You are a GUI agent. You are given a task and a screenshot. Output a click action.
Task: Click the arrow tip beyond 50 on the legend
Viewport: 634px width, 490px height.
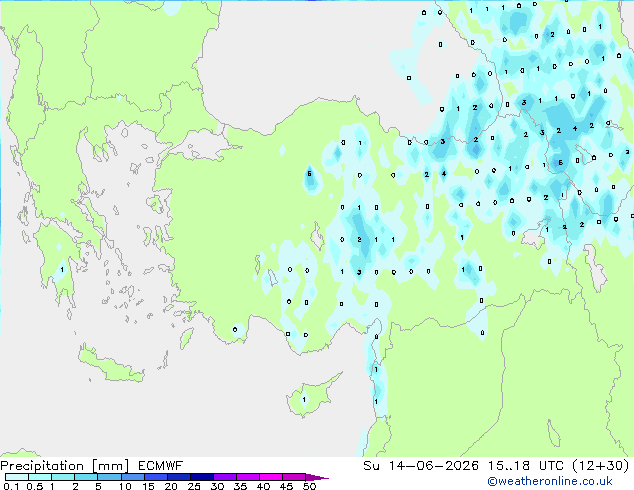click(317, 477)
